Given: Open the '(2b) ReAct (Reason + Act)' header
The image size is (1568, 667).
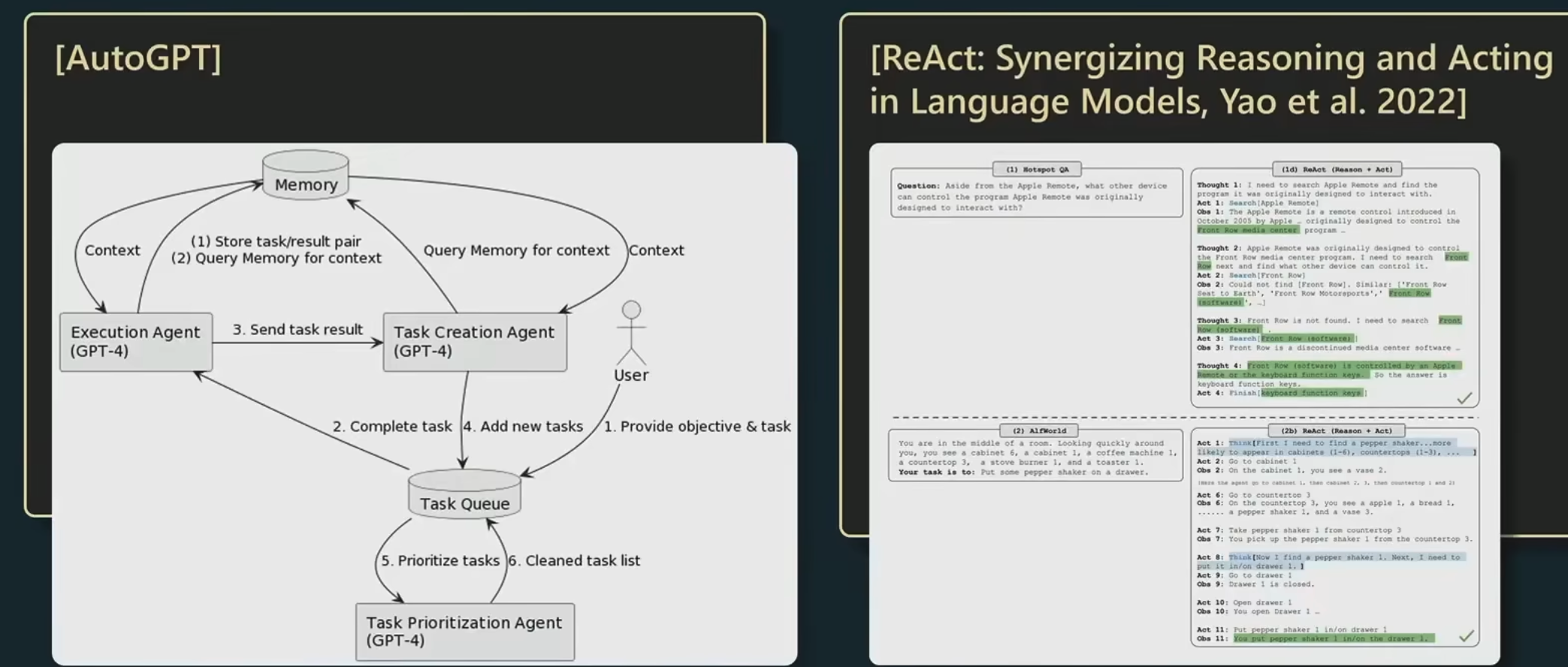Looking at the screenshot, I should 1335,430.
